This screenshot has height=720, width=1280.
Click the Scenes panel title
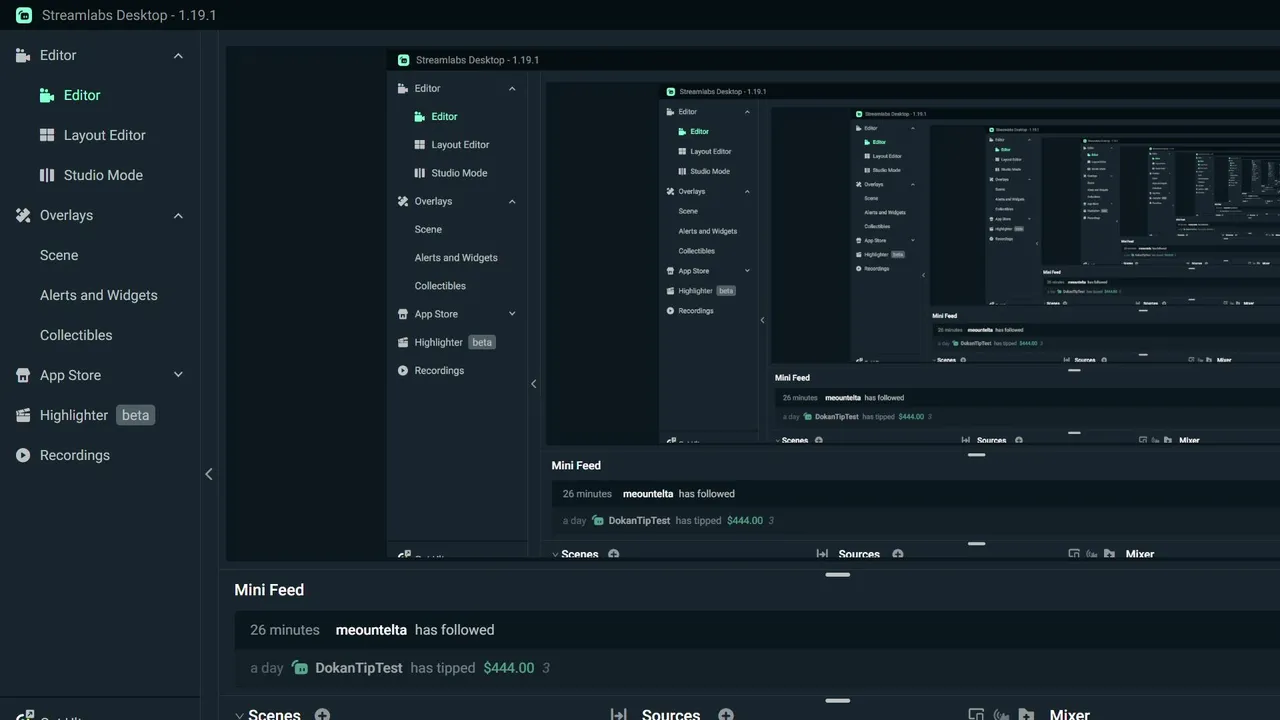tap(274, 715)
